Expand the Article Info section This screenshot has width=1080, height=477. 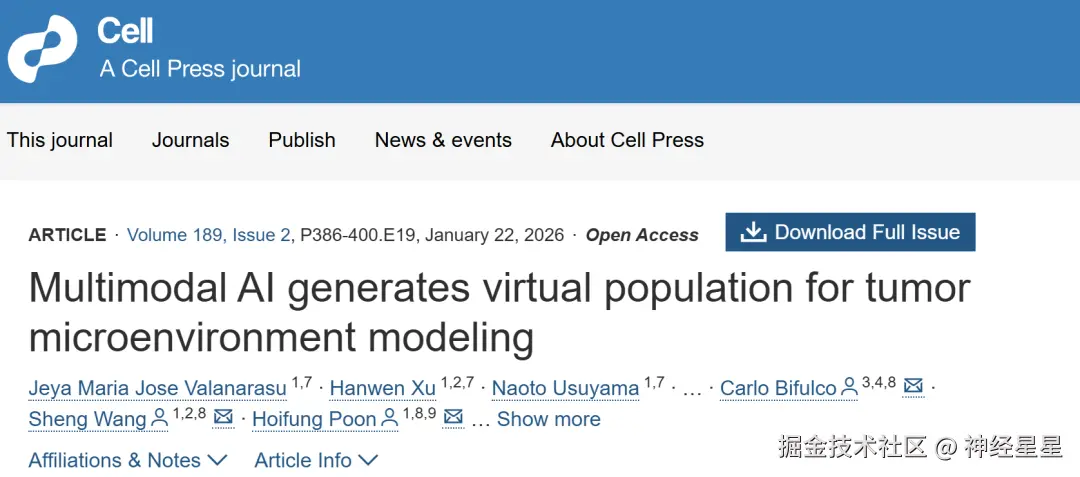[x=316, y=460]
